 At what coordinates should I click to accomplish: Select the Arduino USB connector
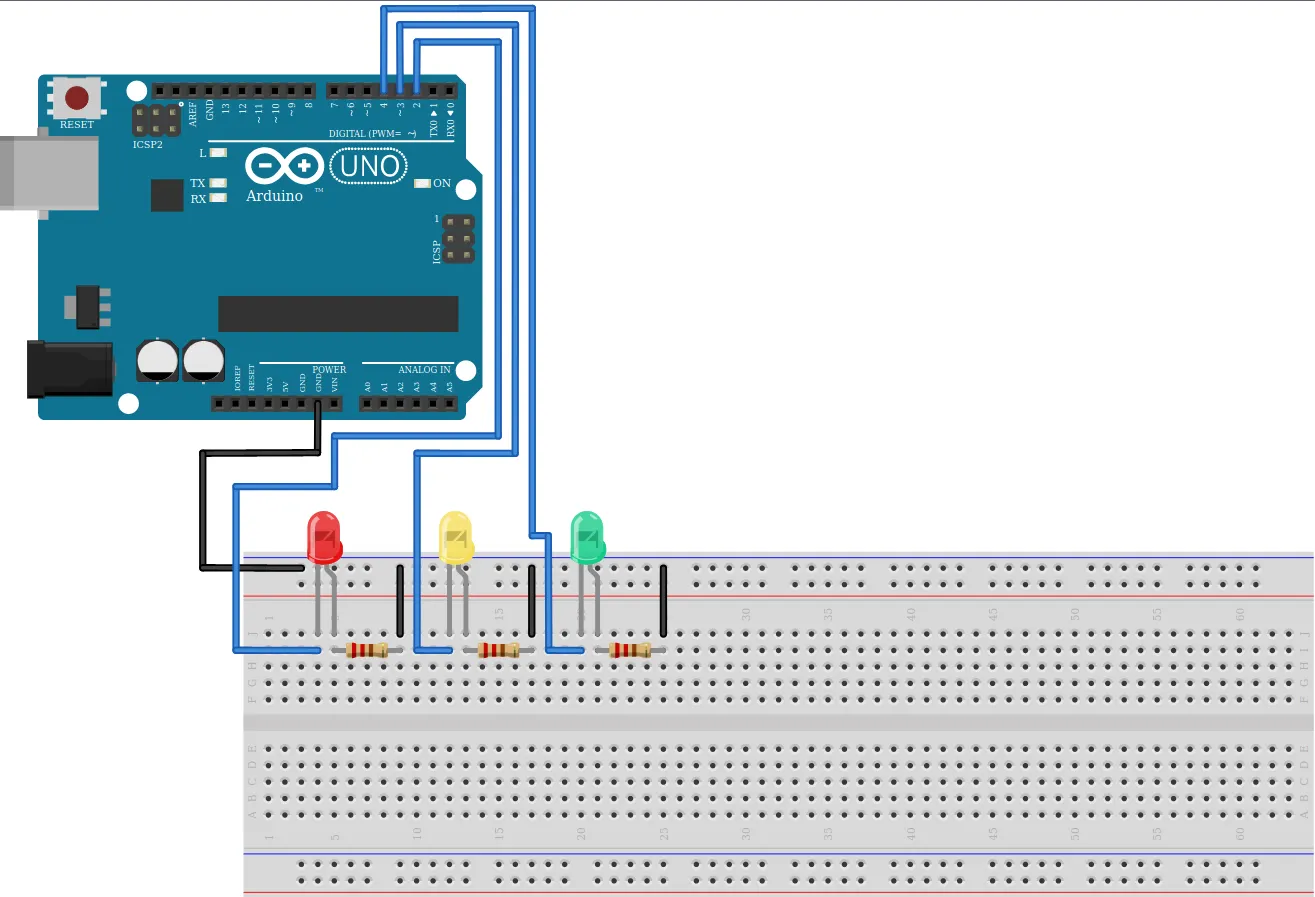48,172
